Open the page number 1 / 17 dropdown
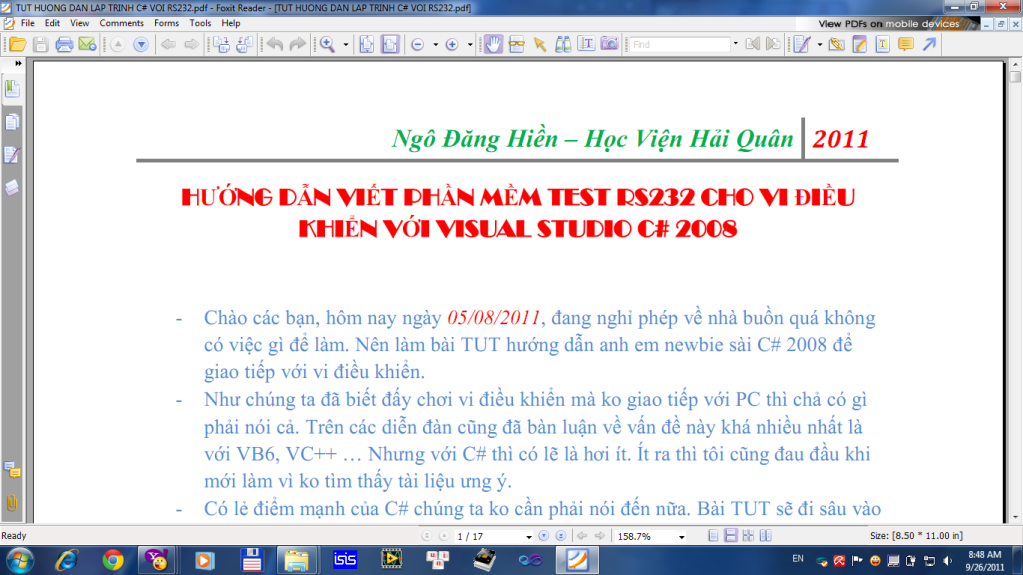Image resolution: width=1023 pixels, height=575 pixels. (x=528, y=536)
